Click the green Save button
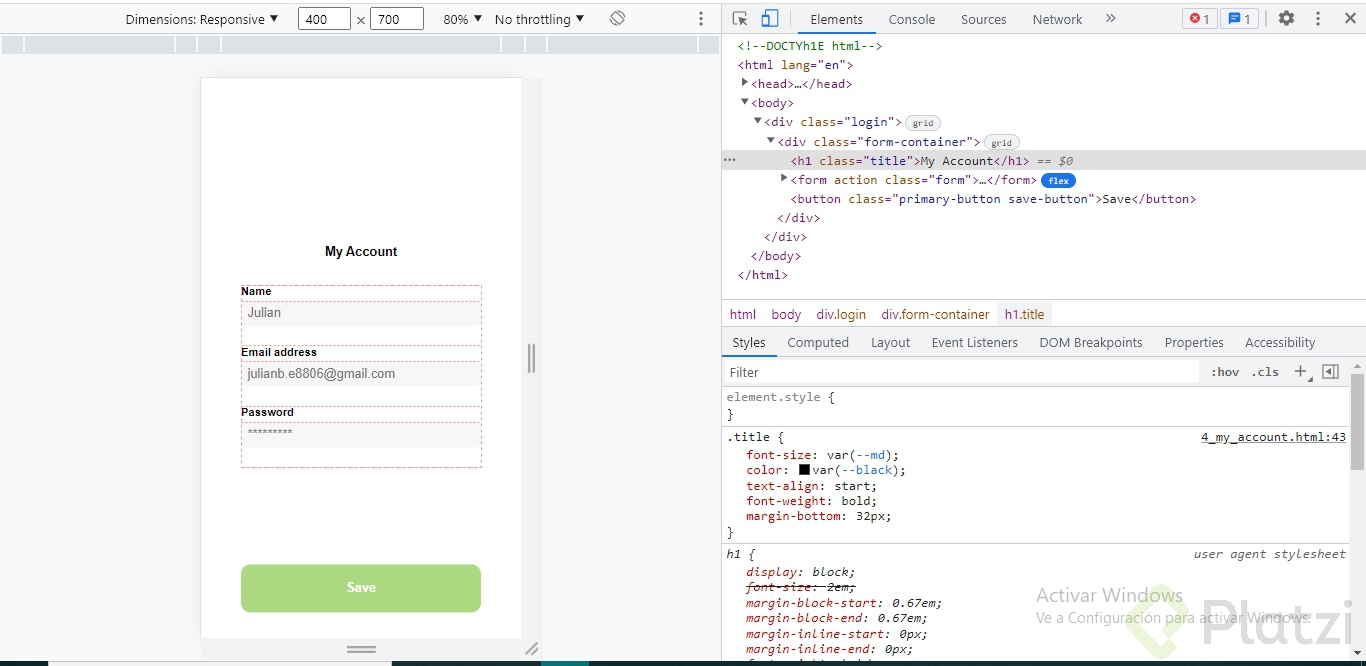Viewport: 1366px width, 666px height. (x=361, y=588)
